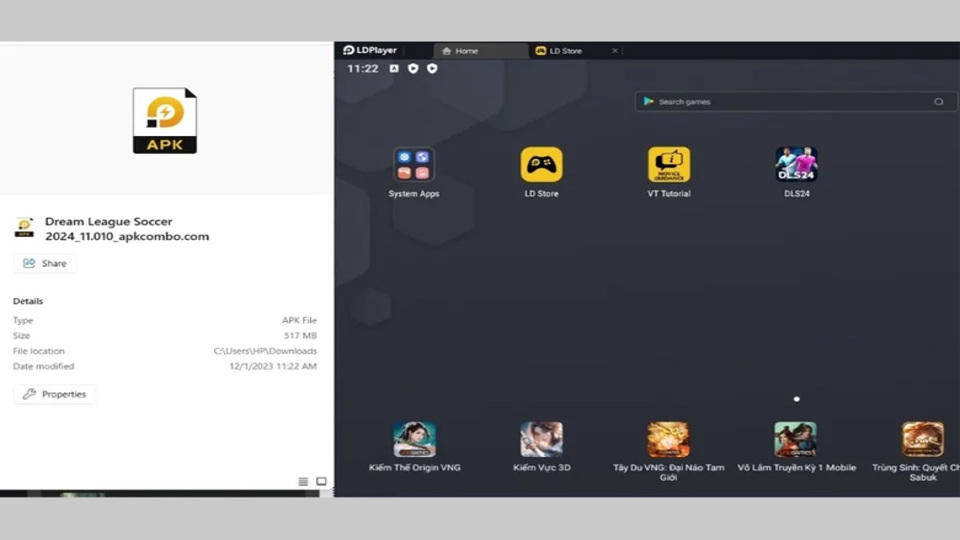Click the file location path C:\Users\HP\Downloads
Screen dimensions: 960x540
[265, 351]
